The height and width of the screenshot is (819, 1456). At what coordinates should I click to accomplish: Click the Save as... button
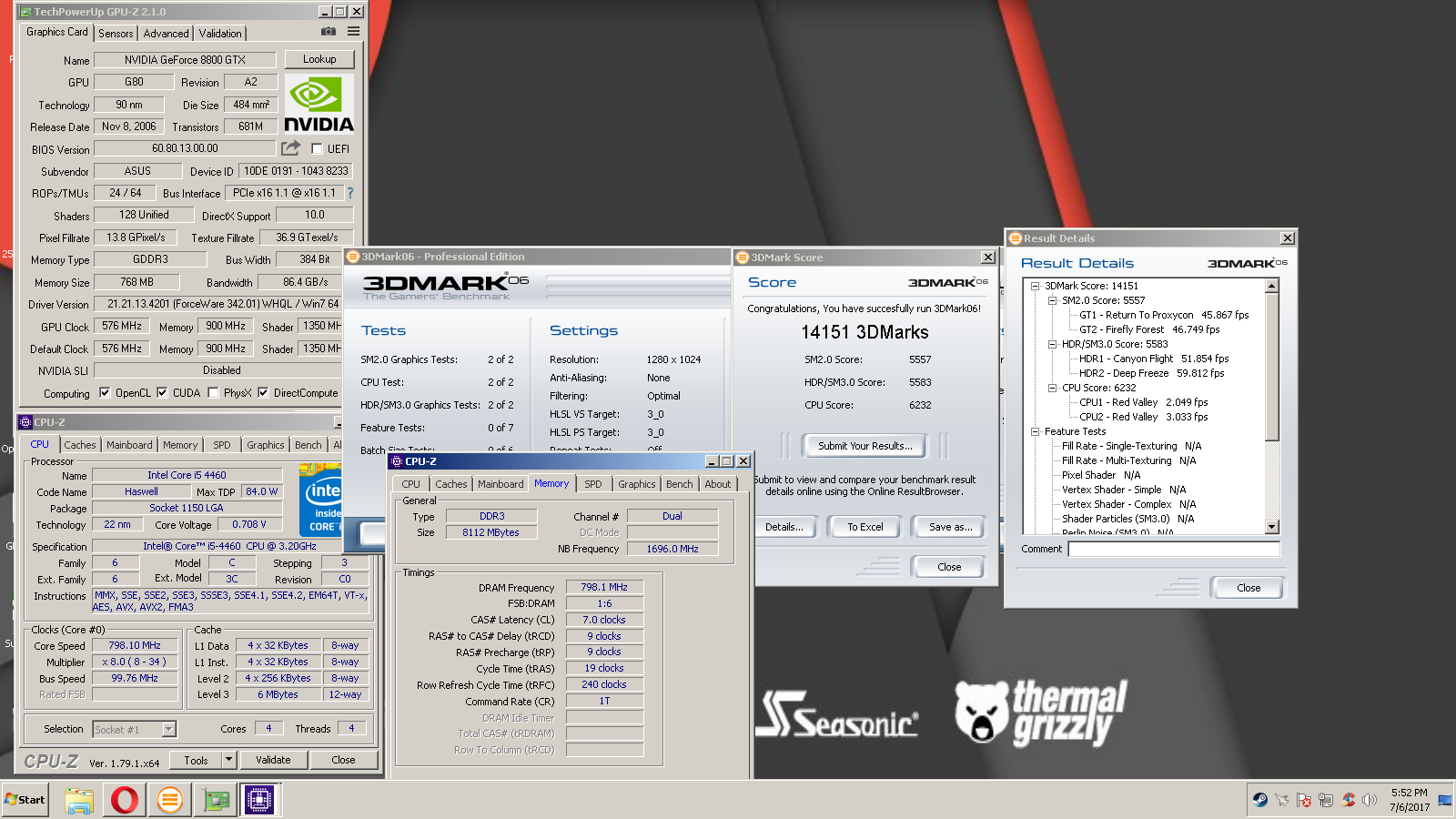coord(951,527)
